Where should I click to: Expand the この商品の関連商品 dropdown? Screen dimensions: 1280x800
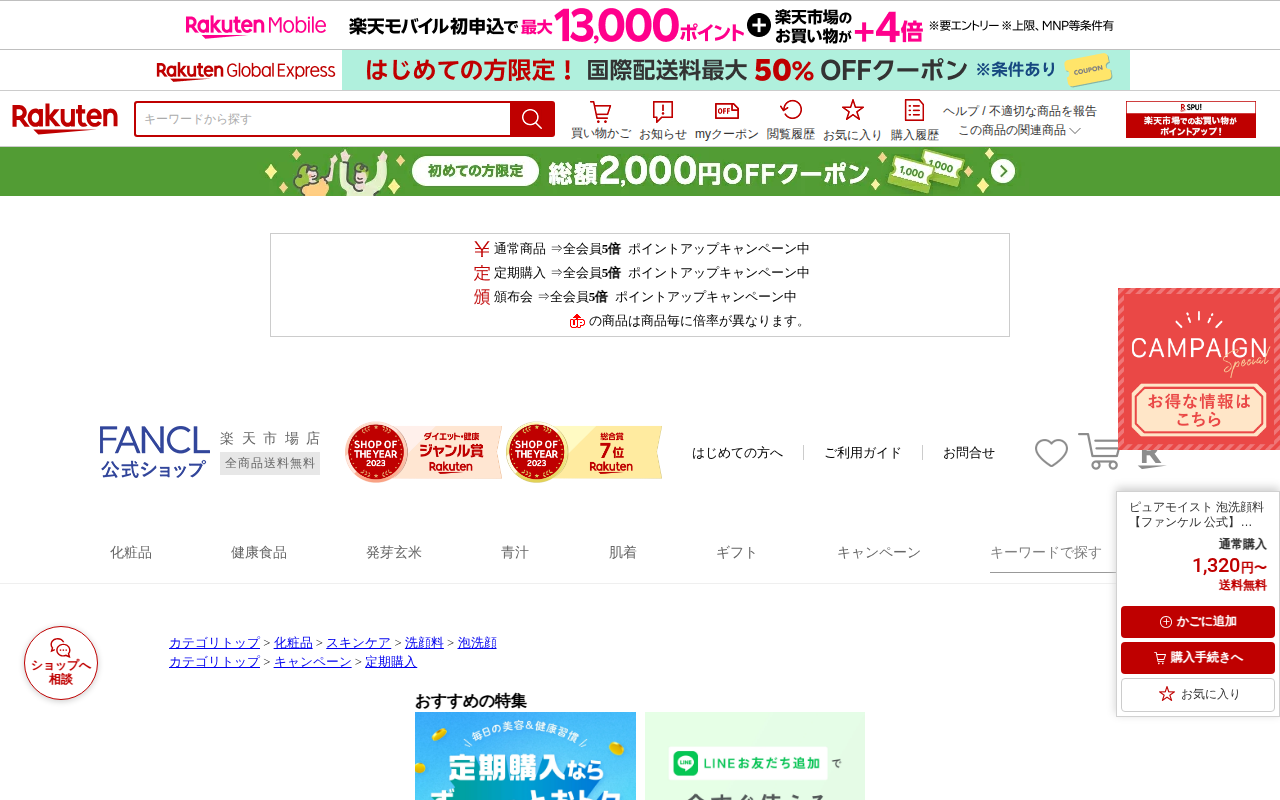click(1019, 130)
